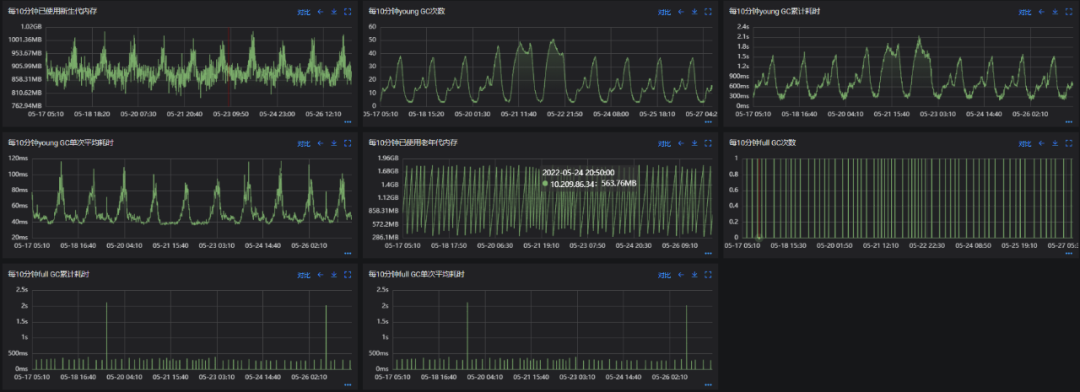Open the ellipsis menu of young GC次数 panel
Image resolution: width=1080 pixels, height=392 pixels.
coord(708,122)
